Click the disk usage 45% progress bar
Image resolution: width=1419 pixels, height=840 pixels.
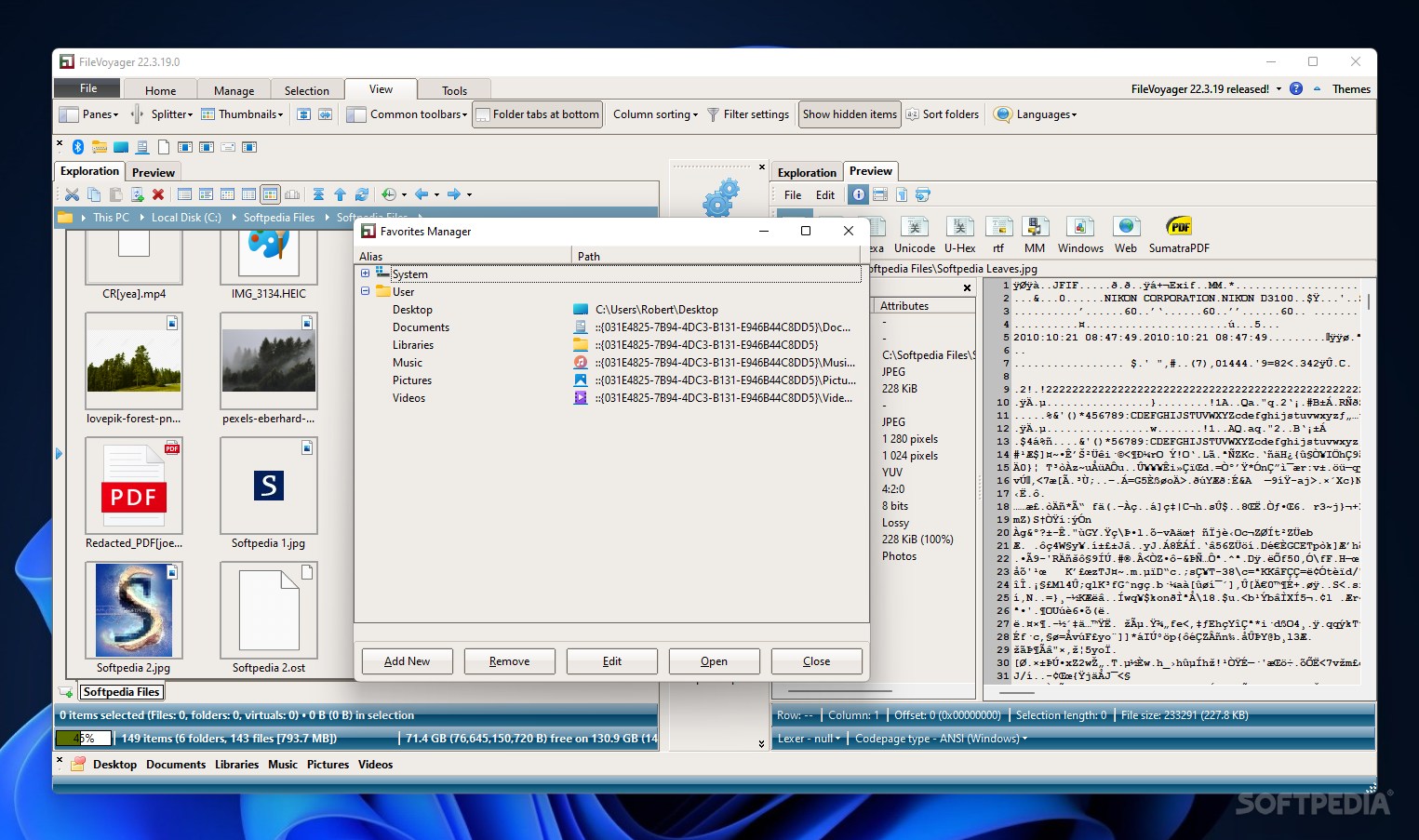tap(84, 739)
